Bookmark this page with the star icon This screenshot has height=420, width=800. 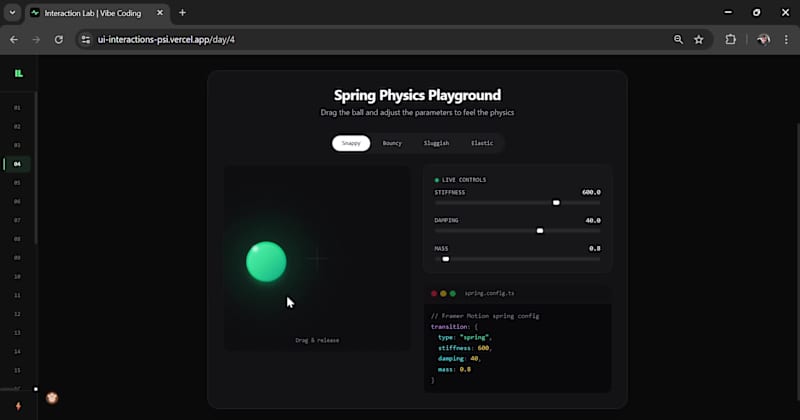[x=699, y=39]
